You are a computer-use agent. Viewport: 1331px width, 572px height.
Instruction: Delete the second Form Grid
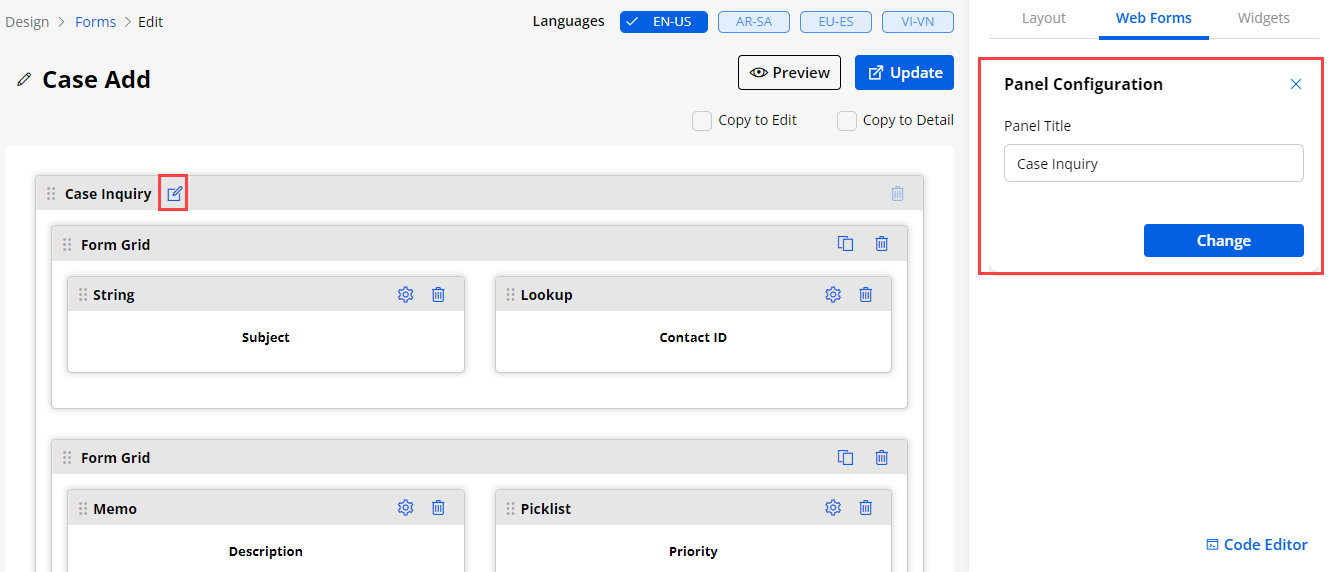[881, 457]
